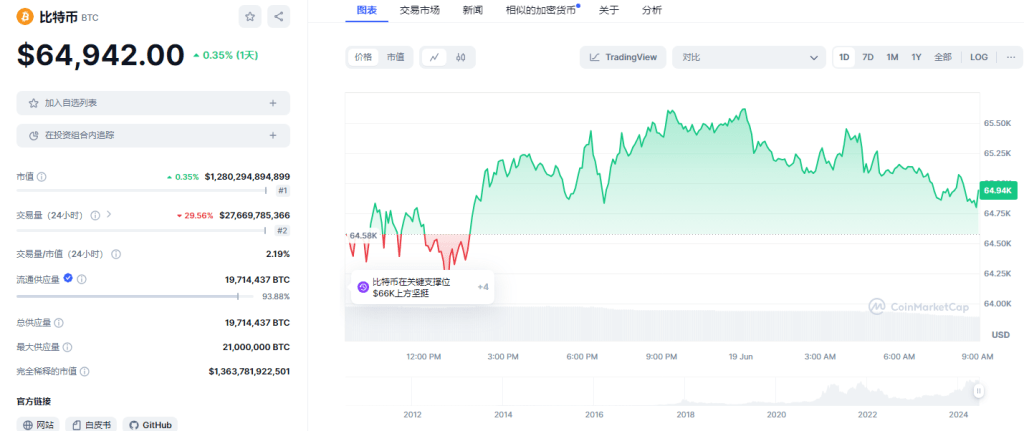Expand the 交易量(24小时) chevron
The image size is (1024, 431).
click(x=109, y=214)
